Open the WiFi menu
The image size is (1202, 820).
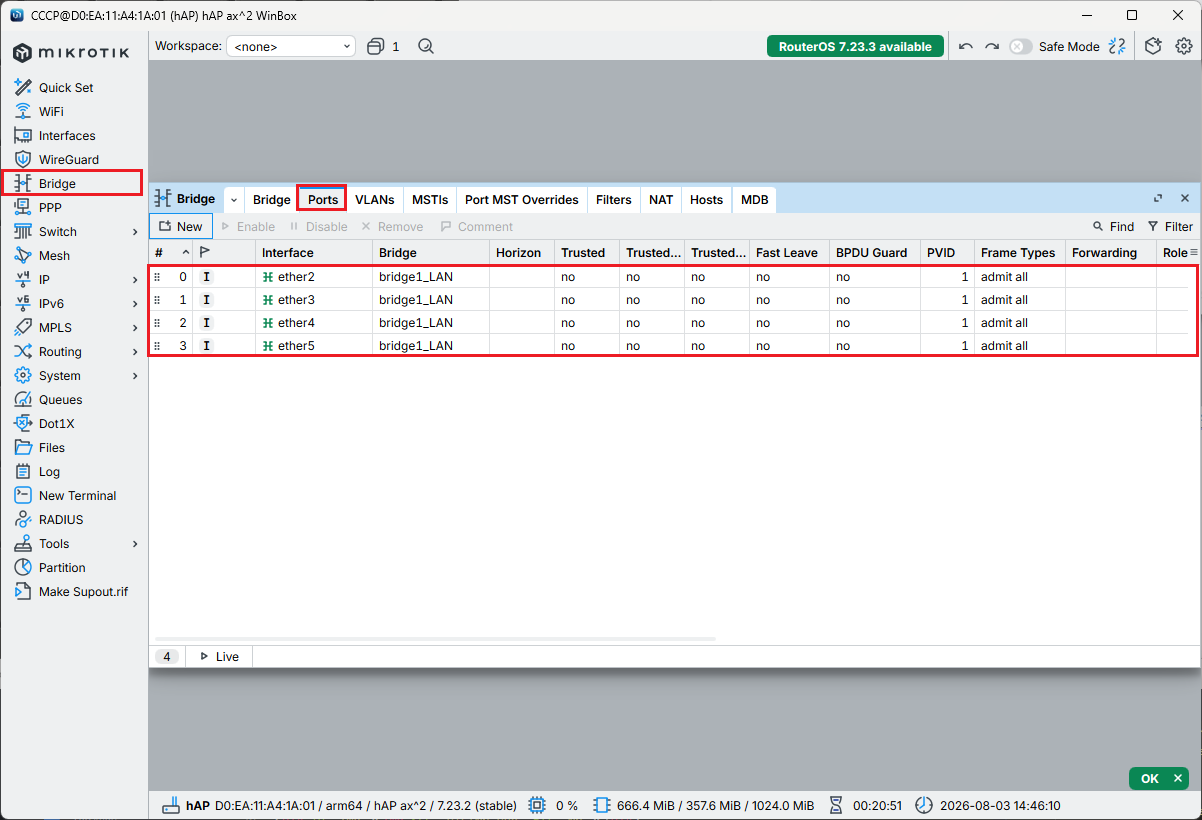(51, 112)
